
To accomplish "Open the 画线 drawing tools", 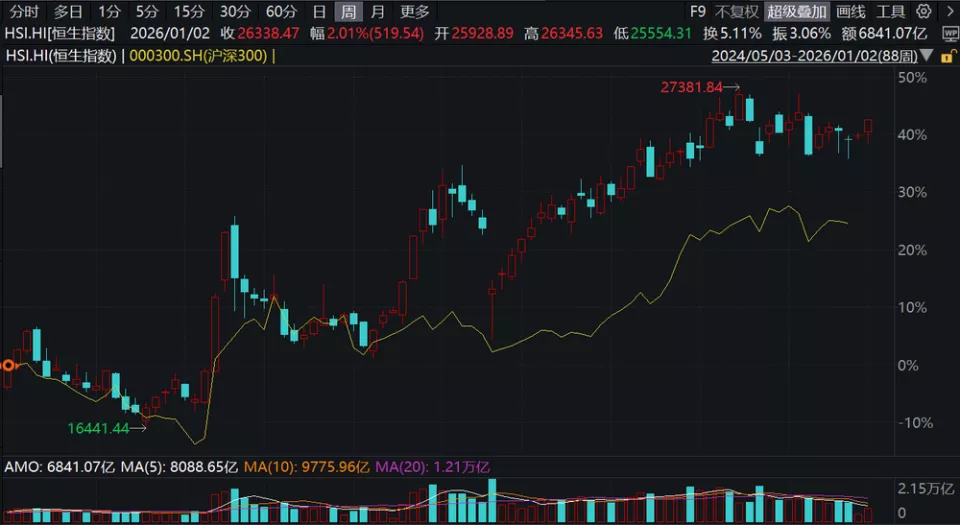I will pos(850,12).
